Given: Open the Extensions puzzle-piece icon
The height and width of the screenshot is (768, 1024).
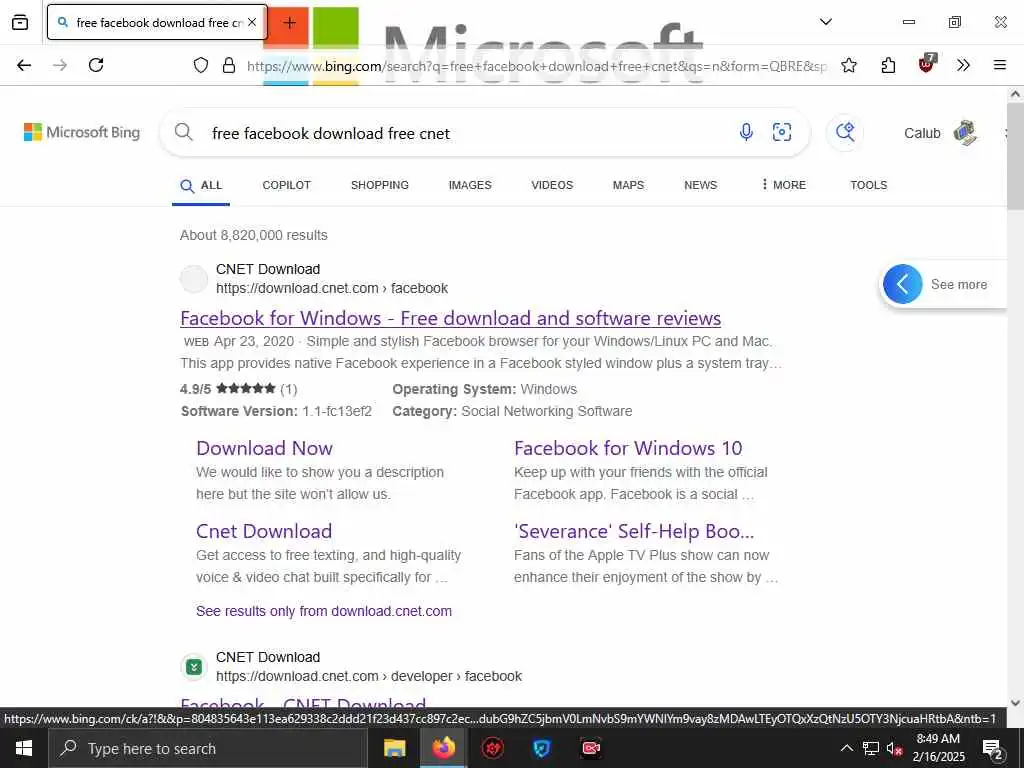Looking at the screenshot, I should pyautogui.click(x=888, y=65).
